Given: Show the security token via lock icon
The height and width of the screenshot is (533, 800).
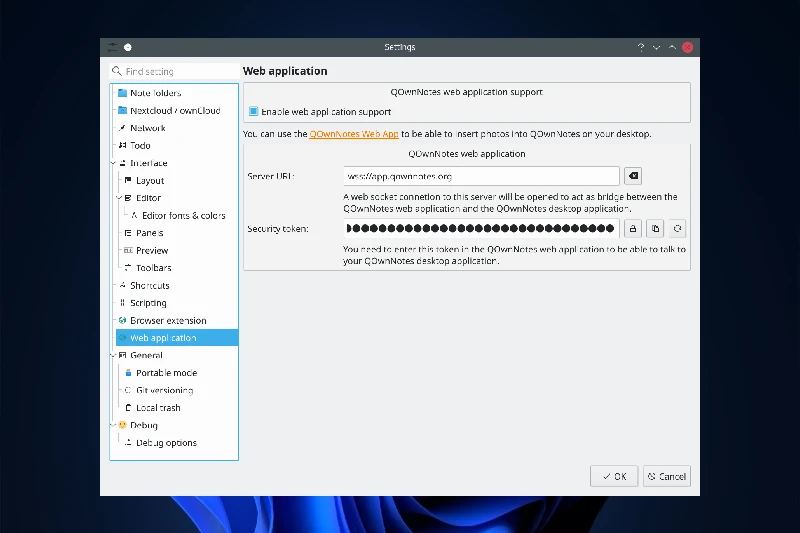Looking at the screenshot, I should 633,229.
